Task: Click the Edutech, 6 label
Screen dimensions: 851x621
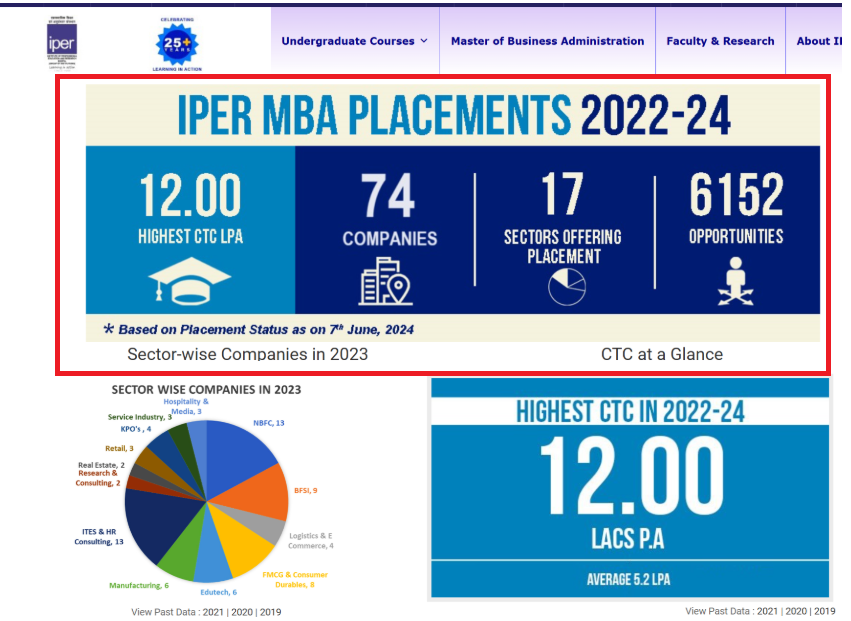Action: click(x=218, y=592)
